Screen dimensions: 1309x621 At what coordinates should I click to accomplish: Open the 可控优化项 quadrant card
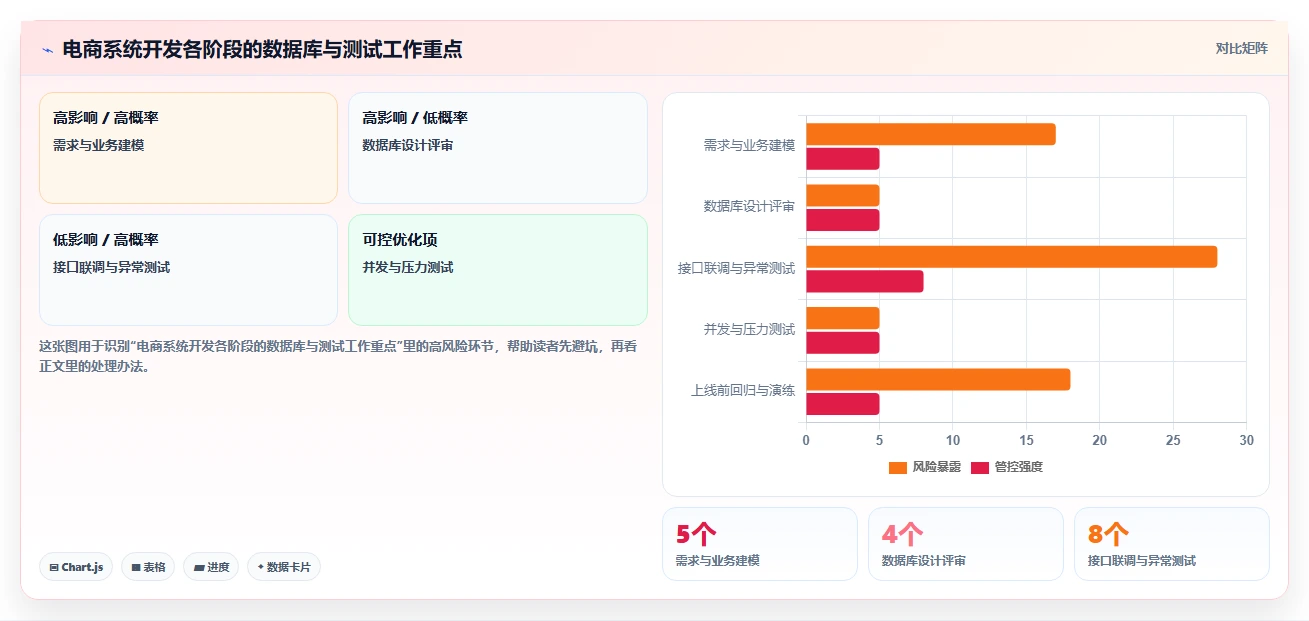coord(498,270)
